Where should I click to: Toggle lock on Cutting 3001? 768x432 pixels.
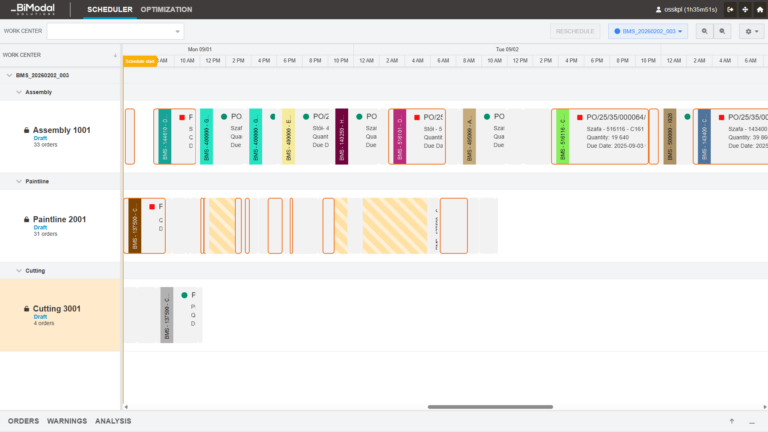(x=27, y=309)
